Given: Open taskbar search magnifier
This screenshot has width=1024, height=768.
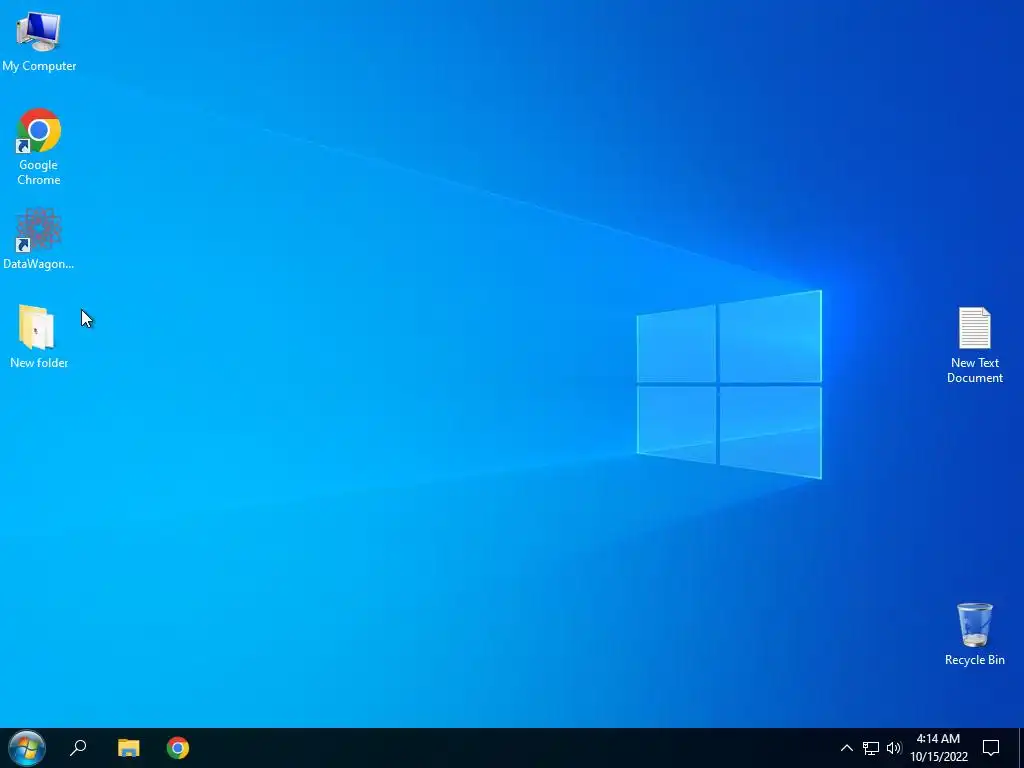Looking at the screenshot, I should coord(78,748).
